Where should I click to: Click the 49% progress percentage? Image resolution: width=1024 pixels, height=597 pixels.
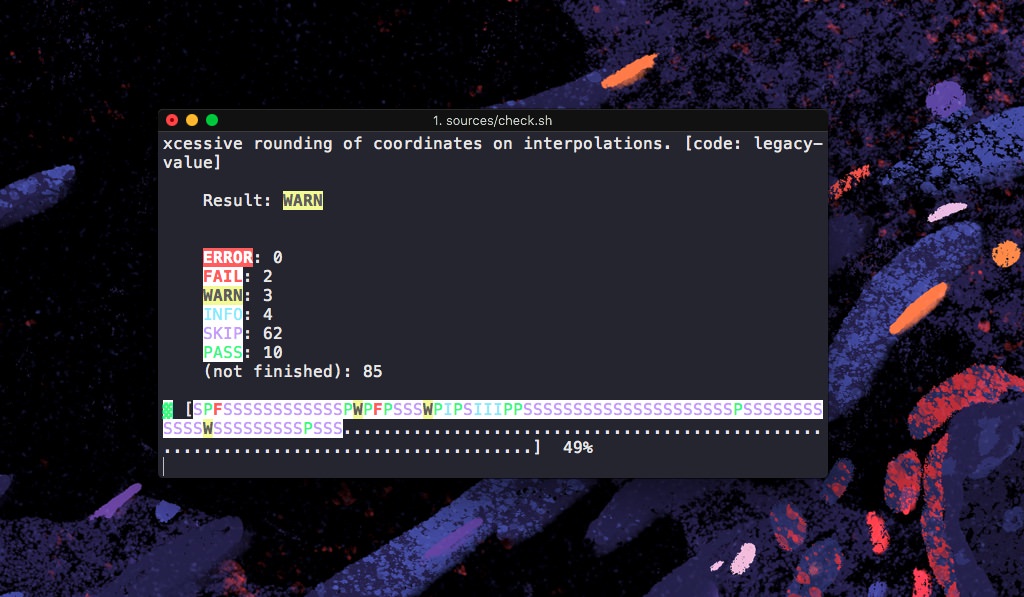click(578, 447)
